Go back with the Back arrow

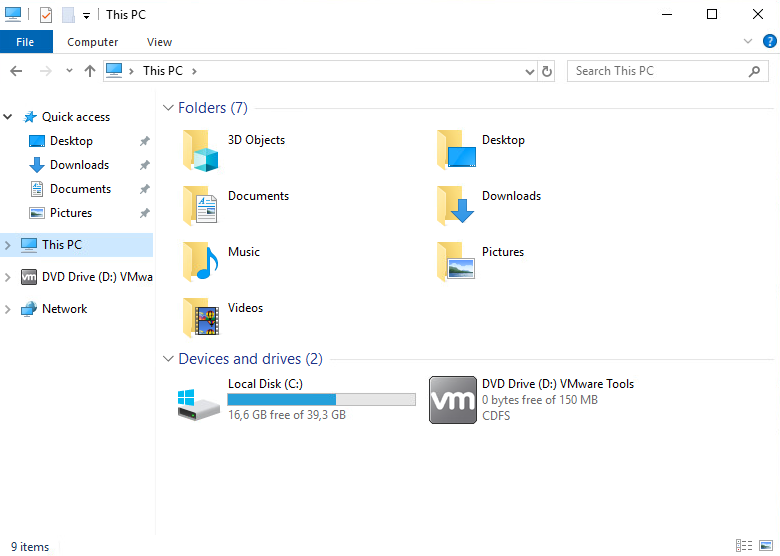pyautogui.click(x=16, y=71)
